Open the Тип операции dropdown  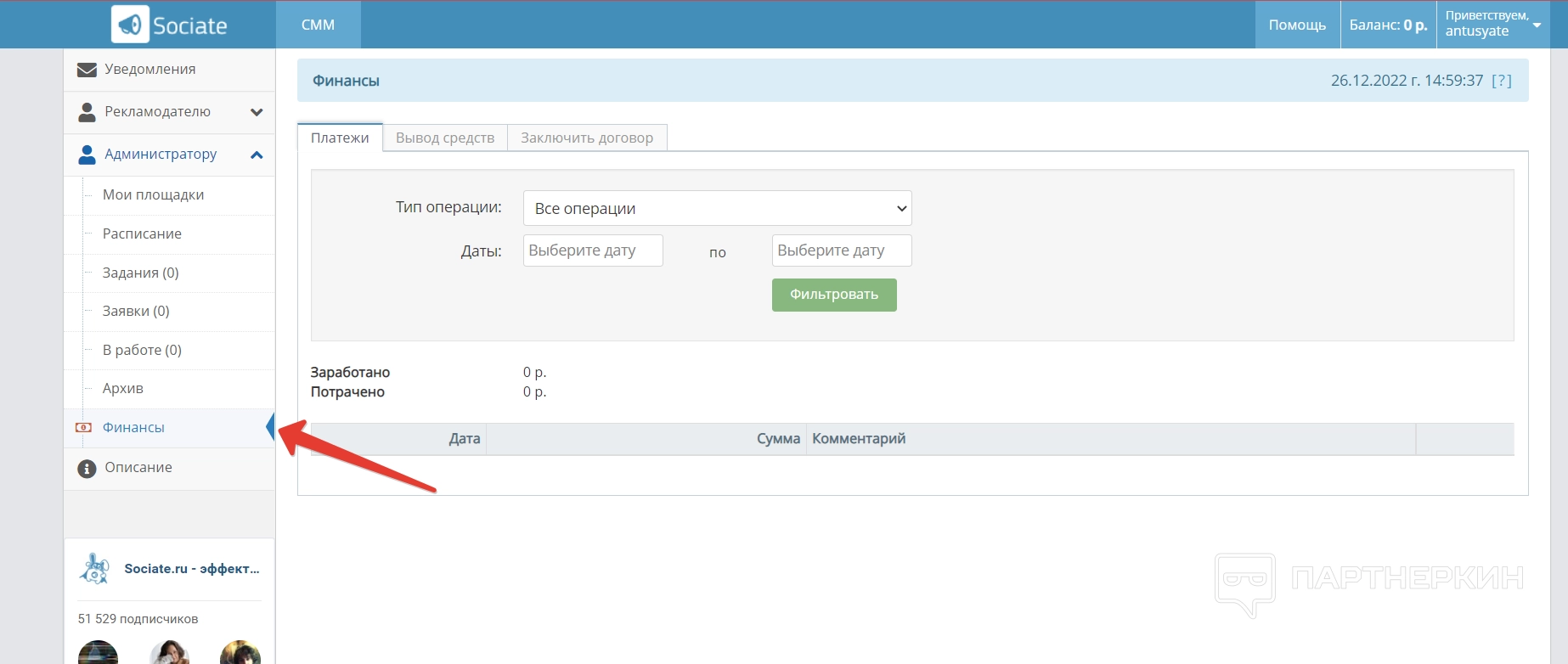718,208
